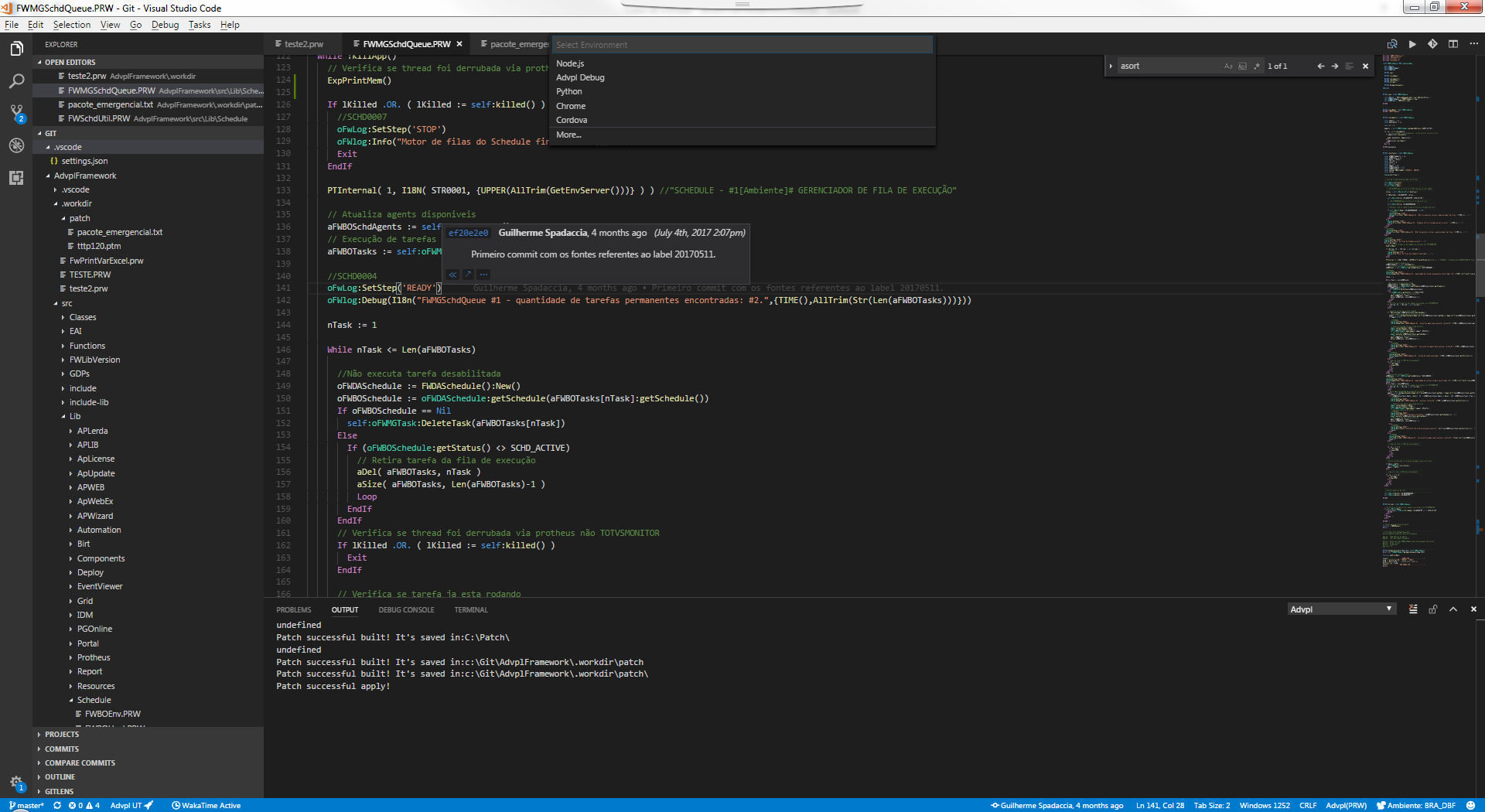Viewport: 1485px width, 812px height.
Task: Click the previous commit arrow in blame popup
Action: click(452, 275)
